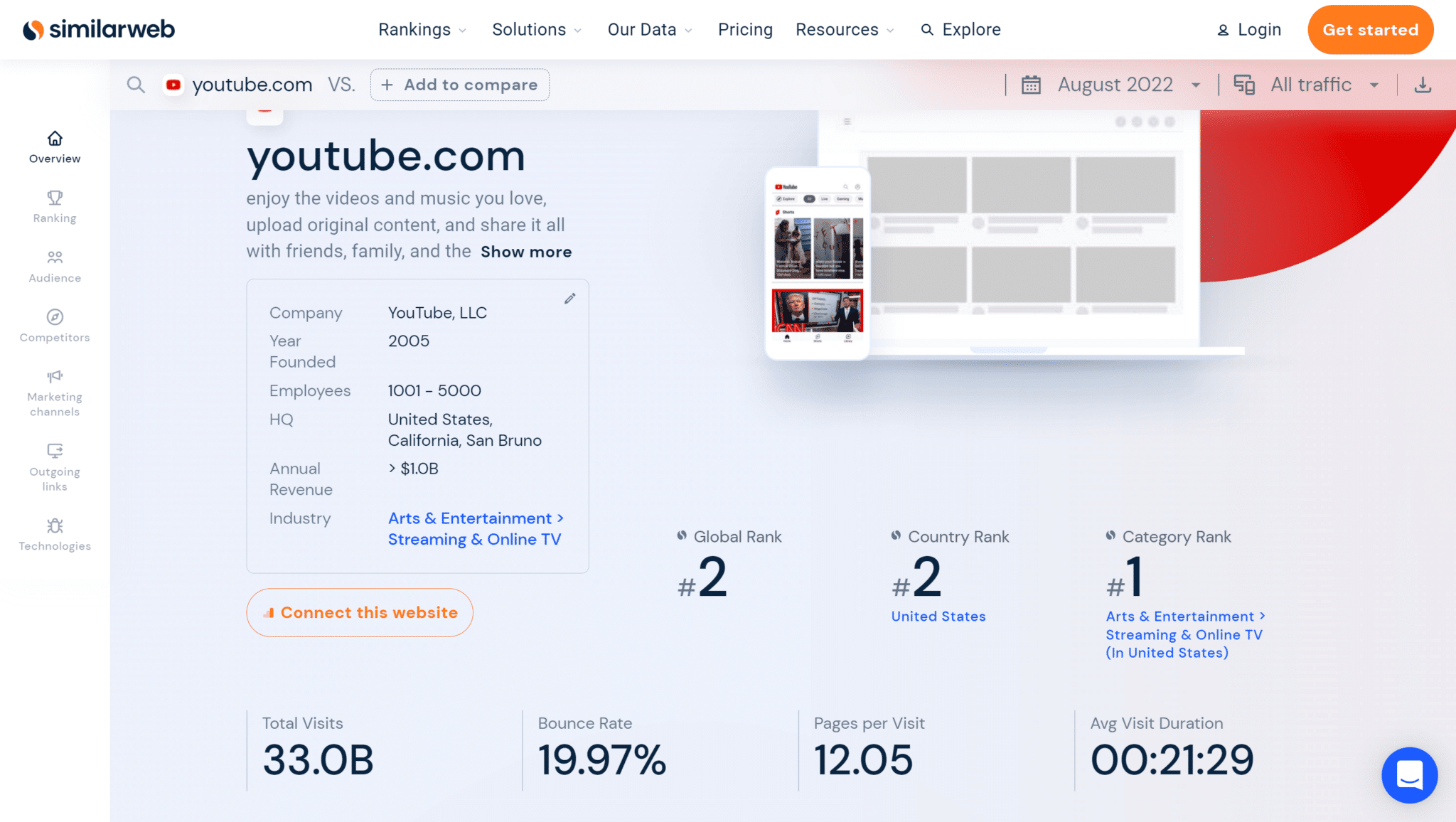Click the desktop browser preview mockup
This screenshot has width=1456, height=822.
click(x=1034, y=232)
